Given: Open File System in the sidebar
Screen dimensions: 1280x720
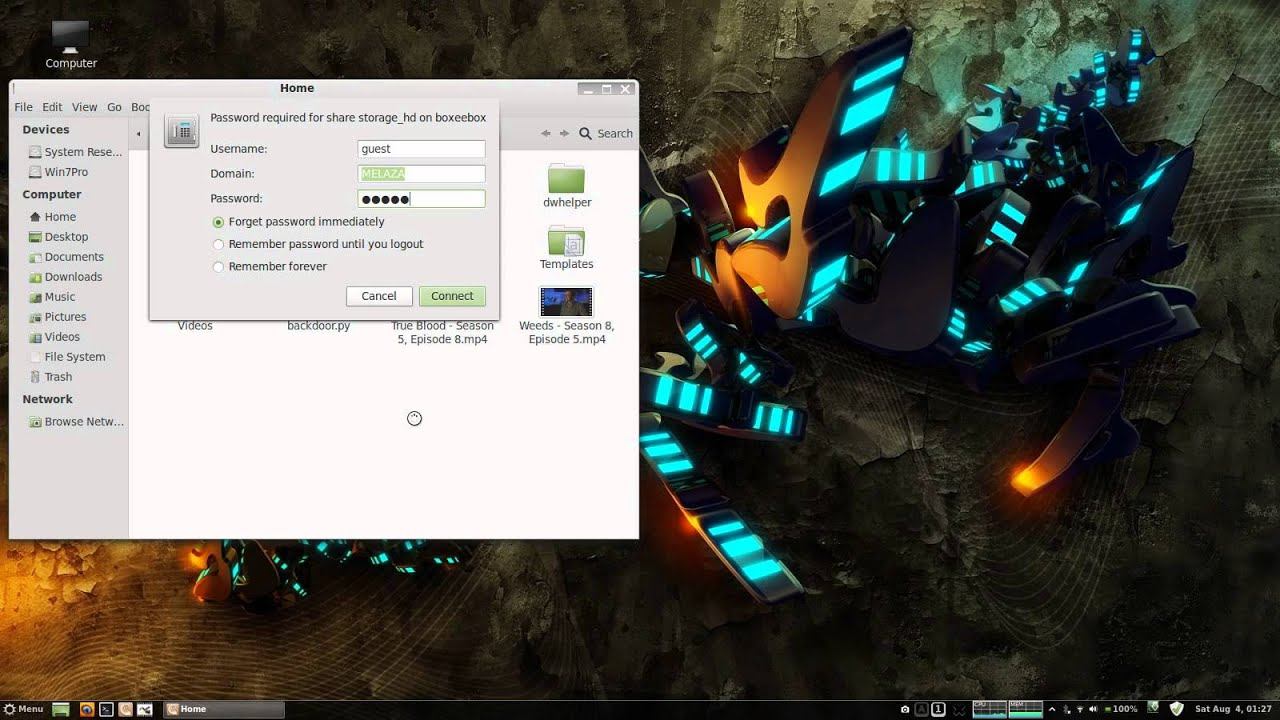Looking at the screenshot, I should [x=67, y=357].
